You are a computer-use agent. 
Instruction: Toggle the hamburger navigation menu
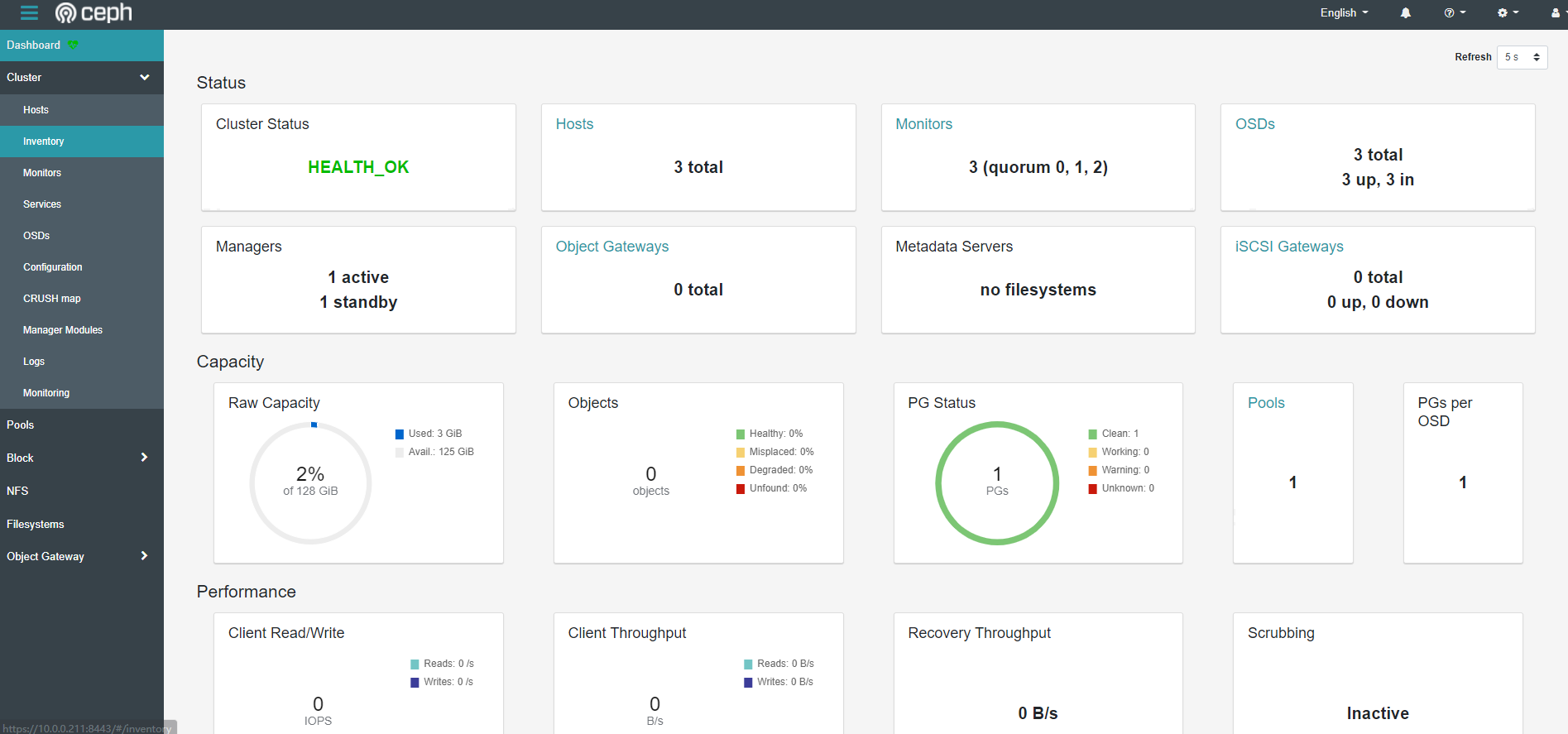29,12
